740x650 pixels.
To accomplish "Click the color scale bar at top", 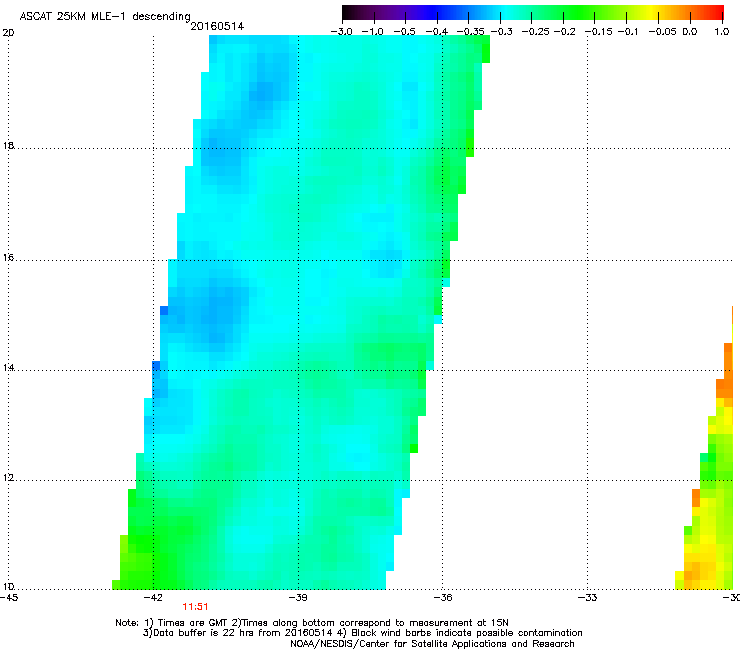I will coord(532,12).
